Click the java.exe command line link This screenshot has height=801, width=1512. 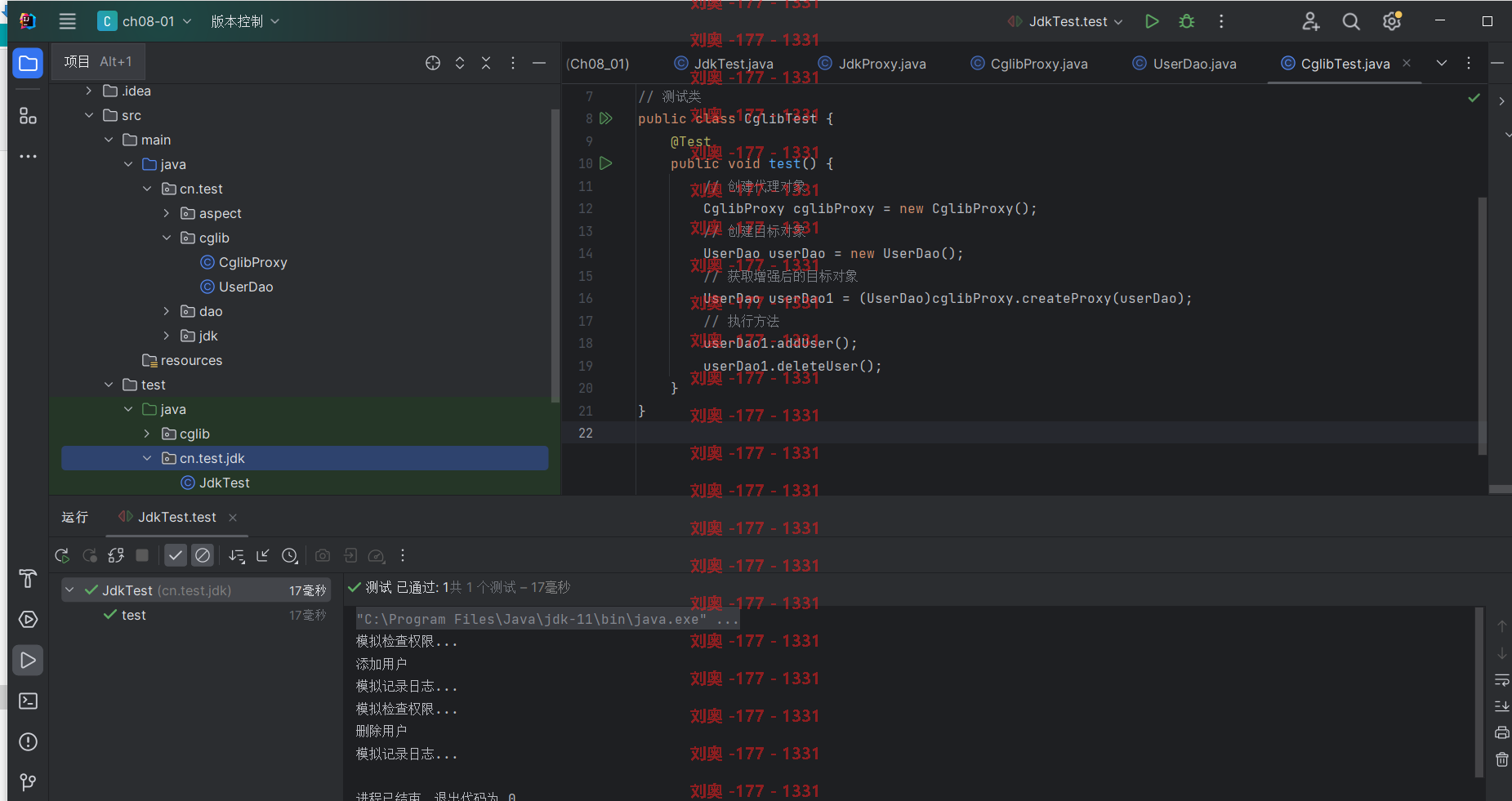546,619
